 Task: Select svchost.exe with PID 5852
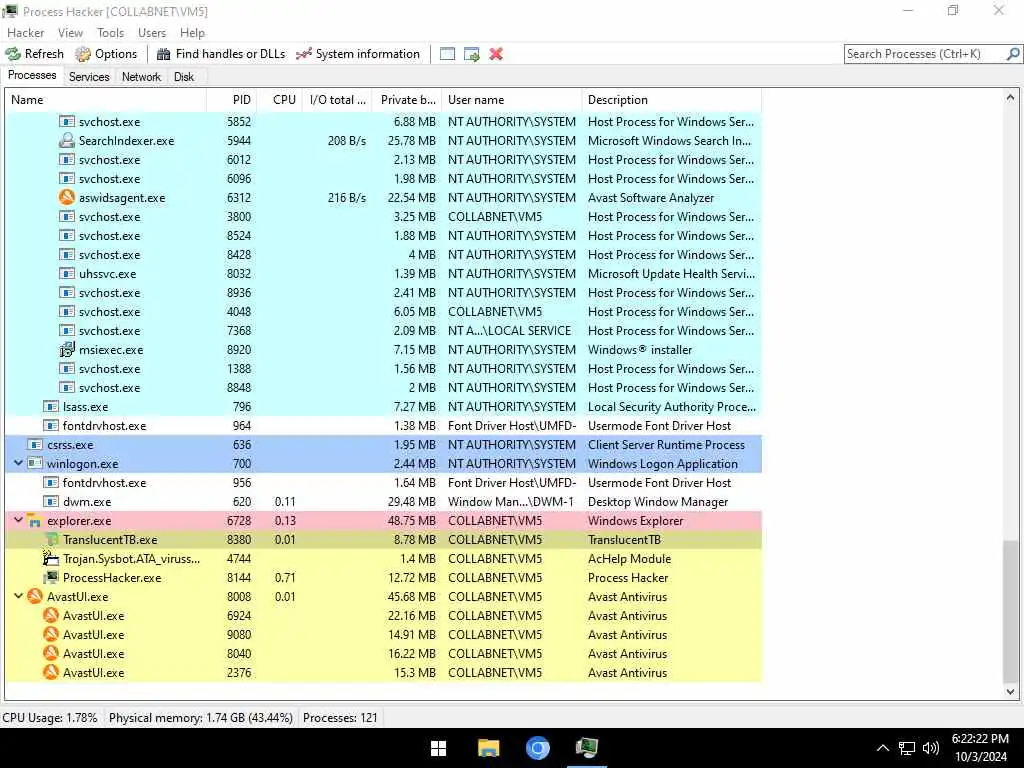383,121
